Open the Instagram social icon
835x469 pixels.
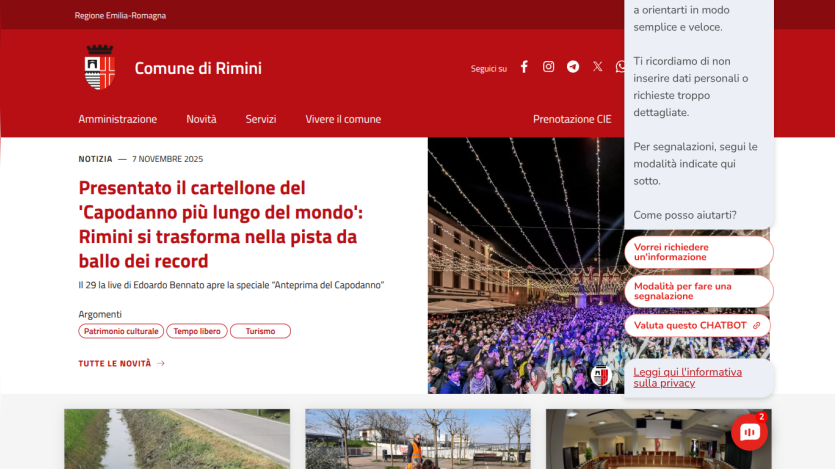point(548,67)
